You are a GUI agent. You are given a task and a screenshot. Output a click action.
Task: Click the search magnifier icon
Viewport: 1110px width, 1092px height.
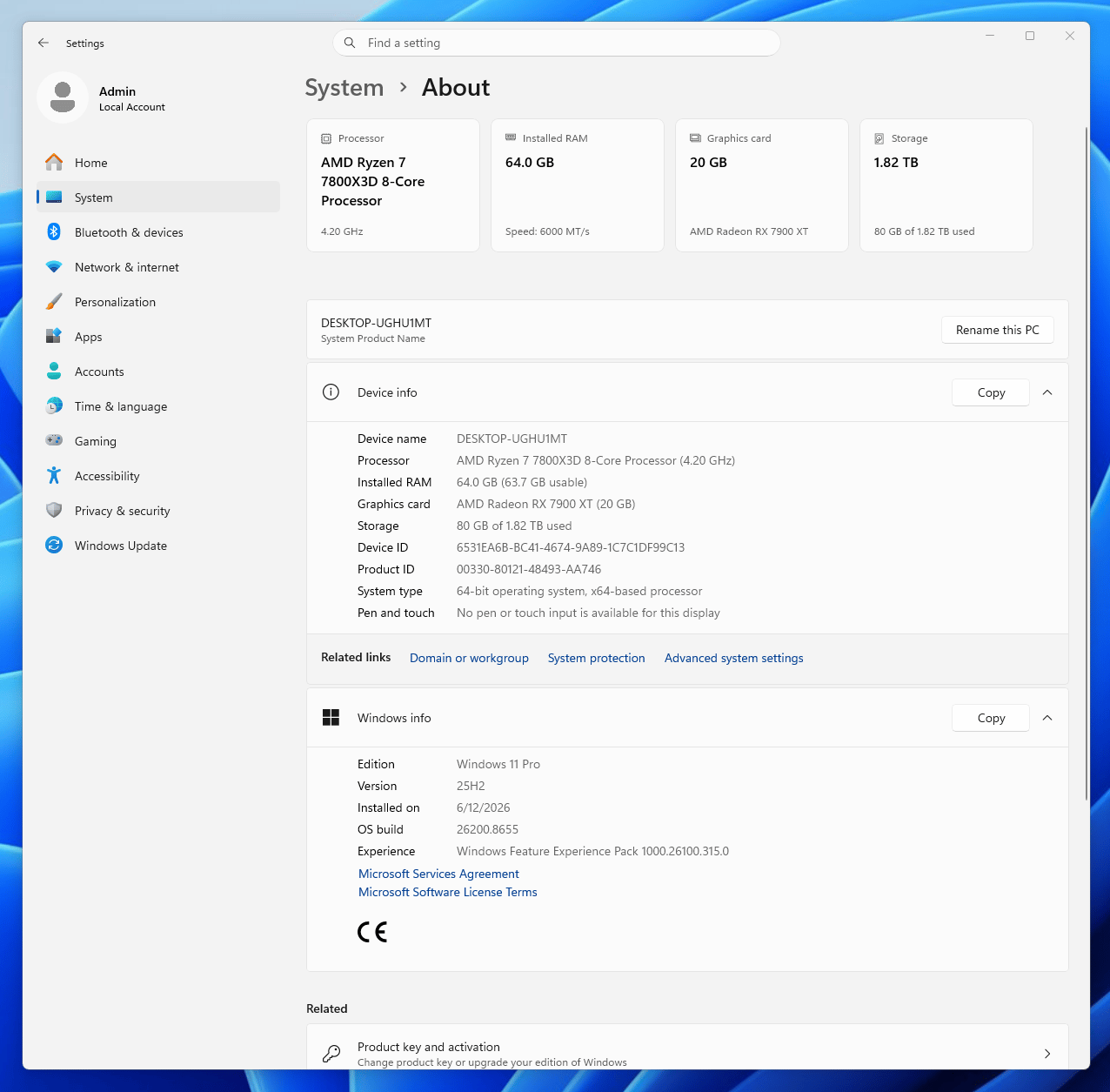click(350, 43)
